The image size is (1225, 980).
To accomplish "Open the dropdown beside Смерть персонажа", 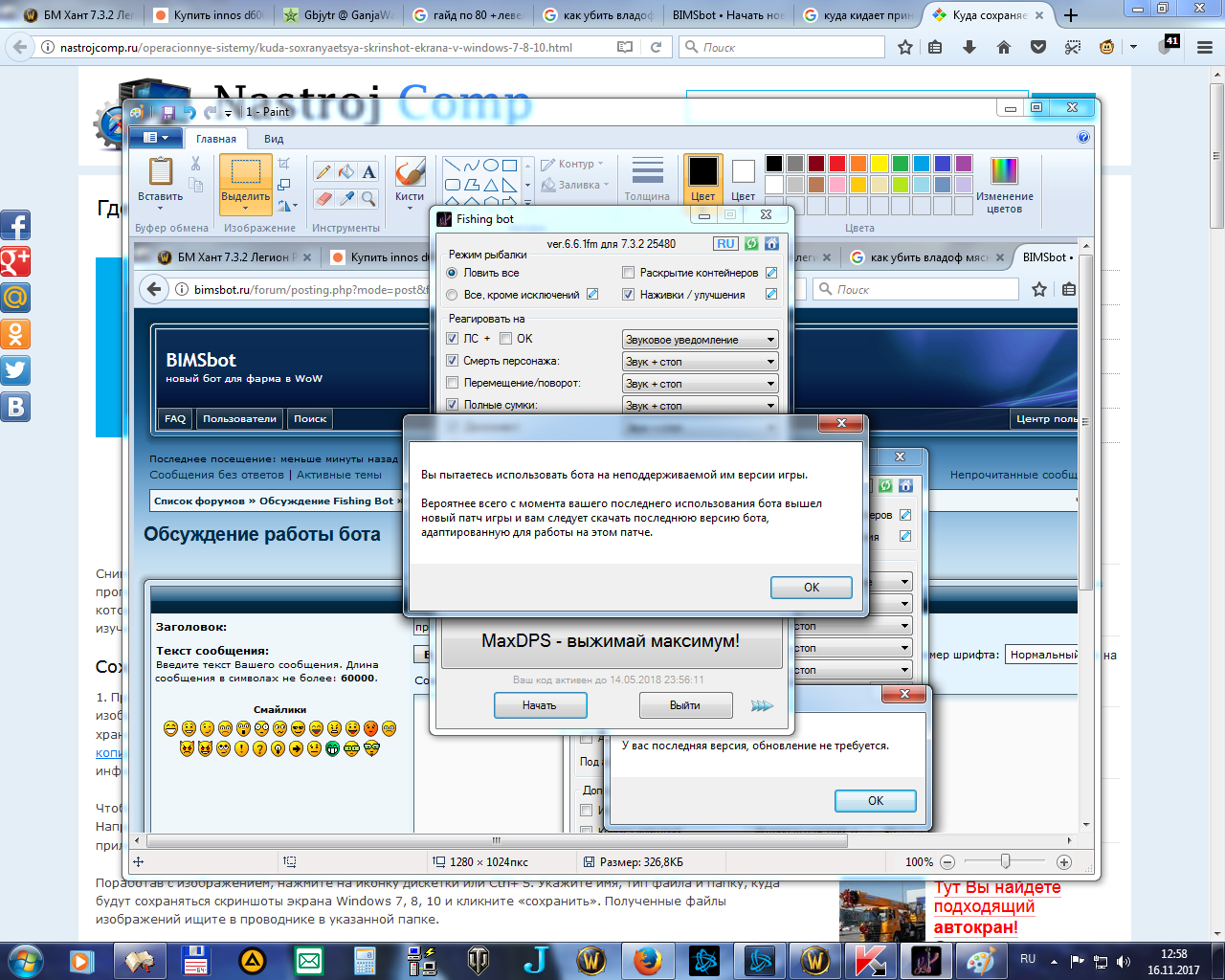I will tap(701, 362).
